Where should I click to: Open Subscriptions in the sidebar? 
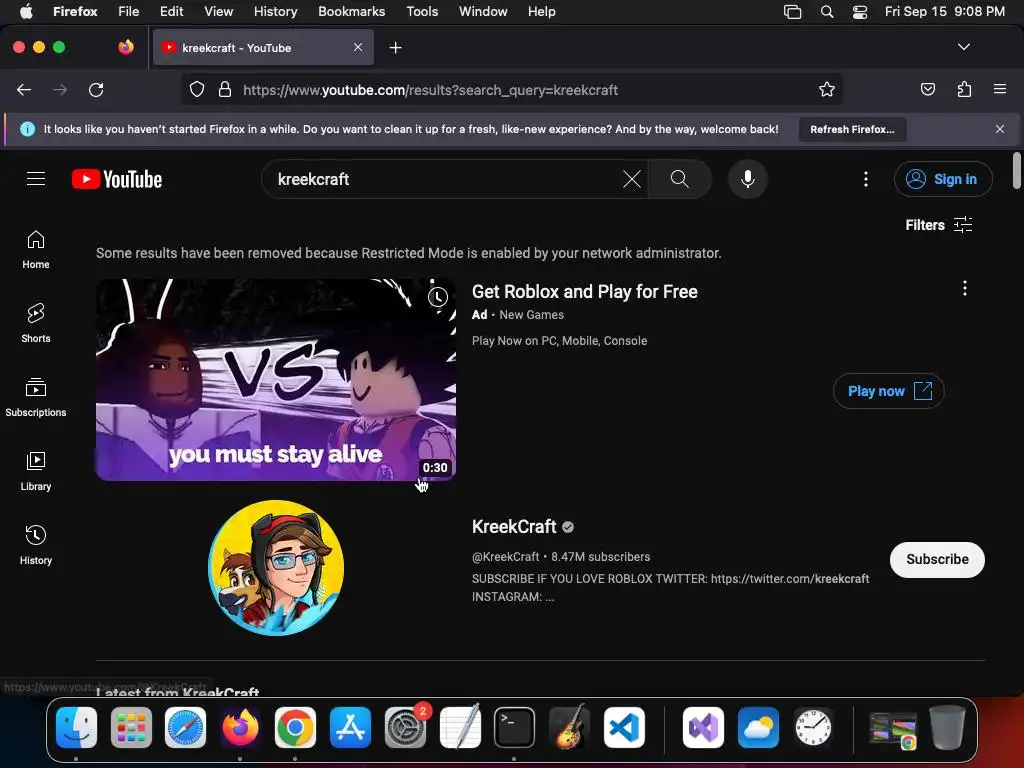(36, 397)
